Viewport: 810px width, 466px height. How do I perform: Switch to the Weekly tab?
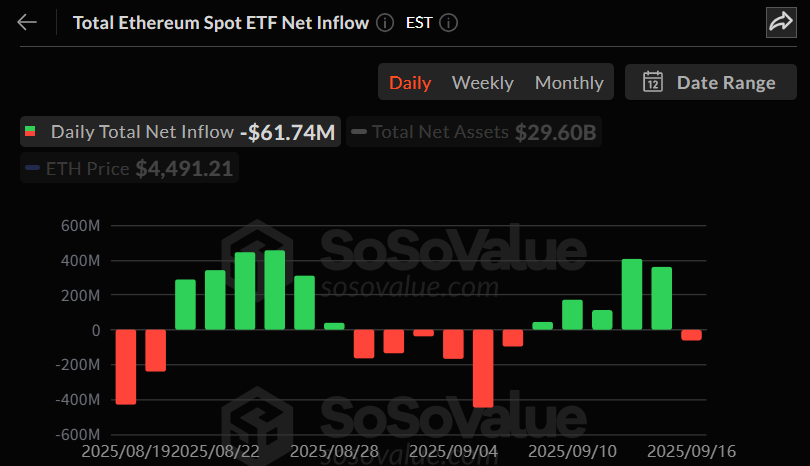482,83
